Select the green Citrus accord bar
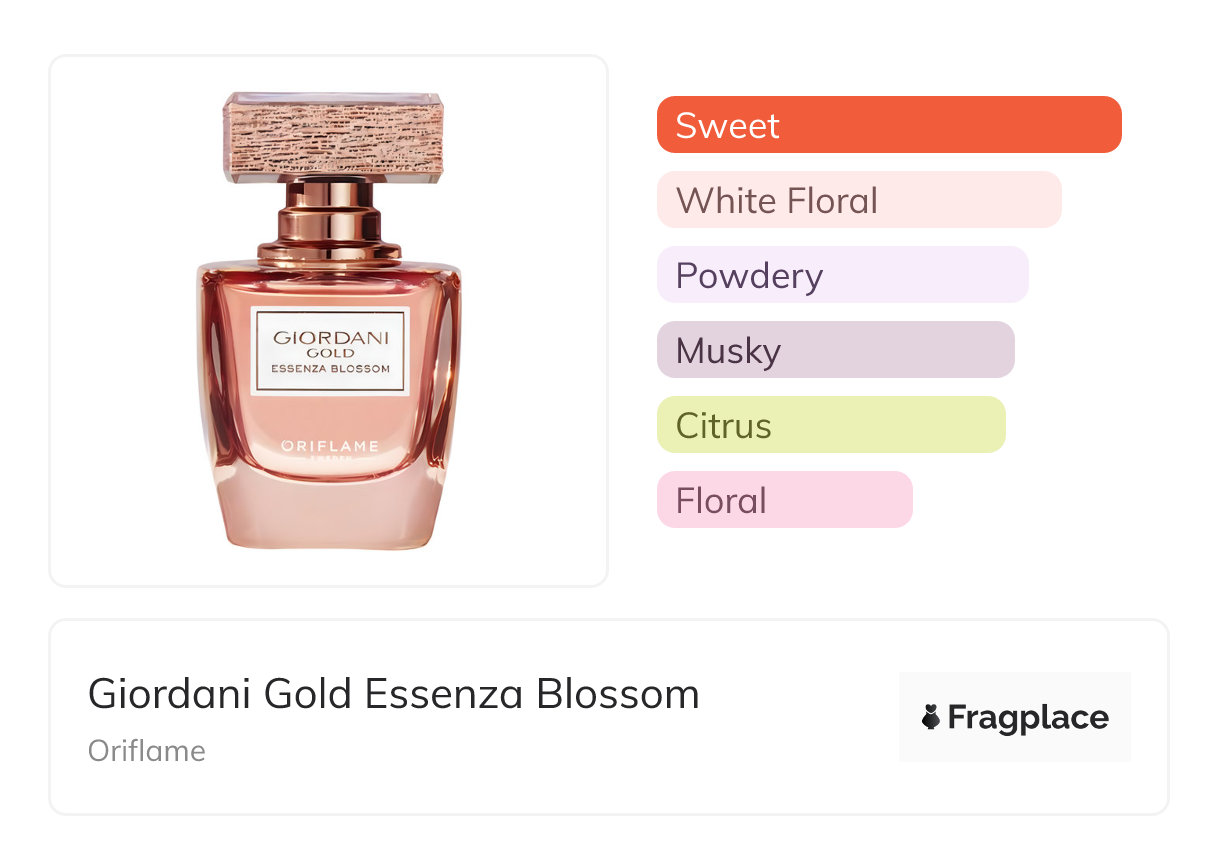The height and width of the screenshot is (864, 1218). pyautogui.click(x=830, y=425)
